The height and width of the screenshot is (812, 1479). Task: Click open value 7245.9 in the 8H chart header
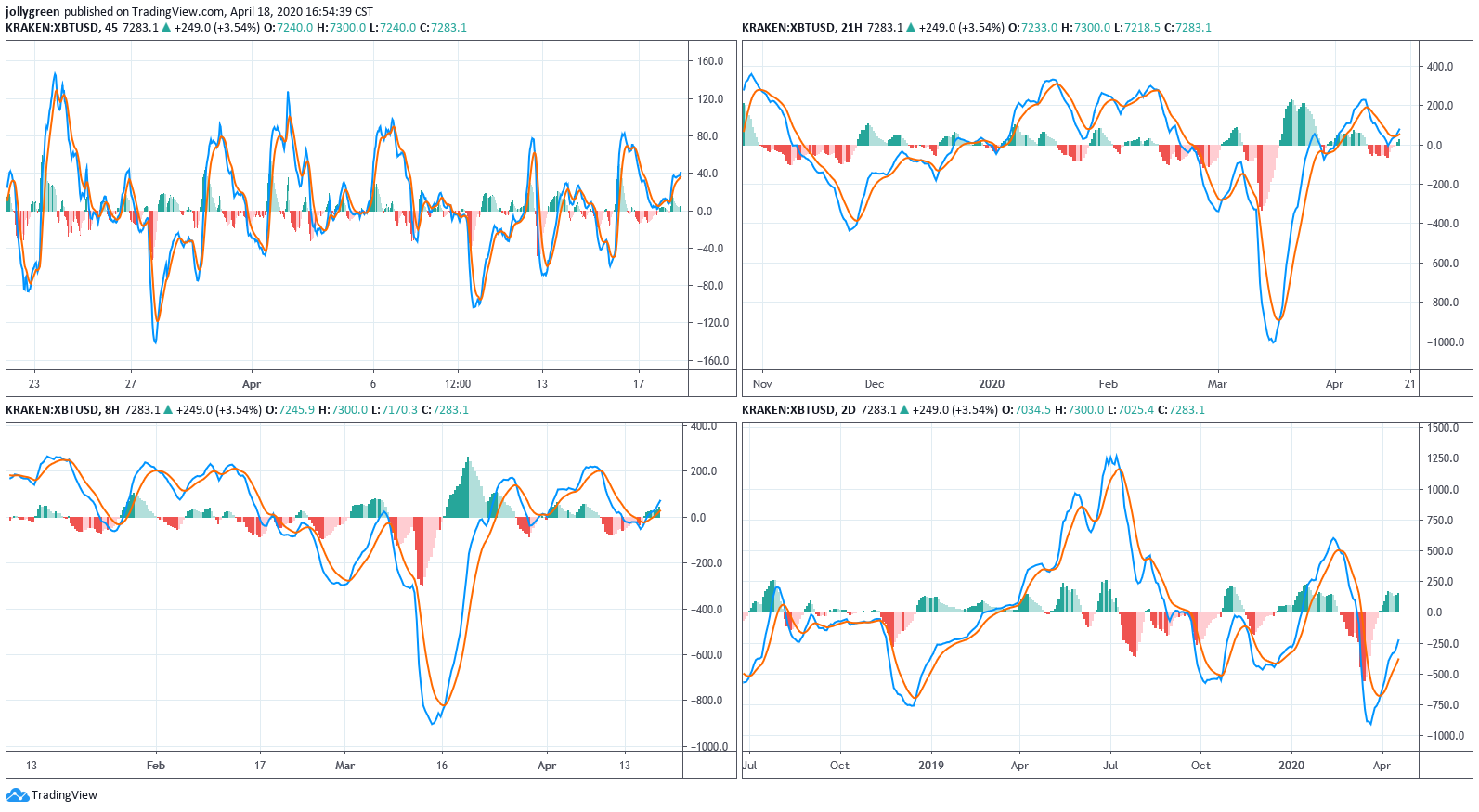[296, 410]
